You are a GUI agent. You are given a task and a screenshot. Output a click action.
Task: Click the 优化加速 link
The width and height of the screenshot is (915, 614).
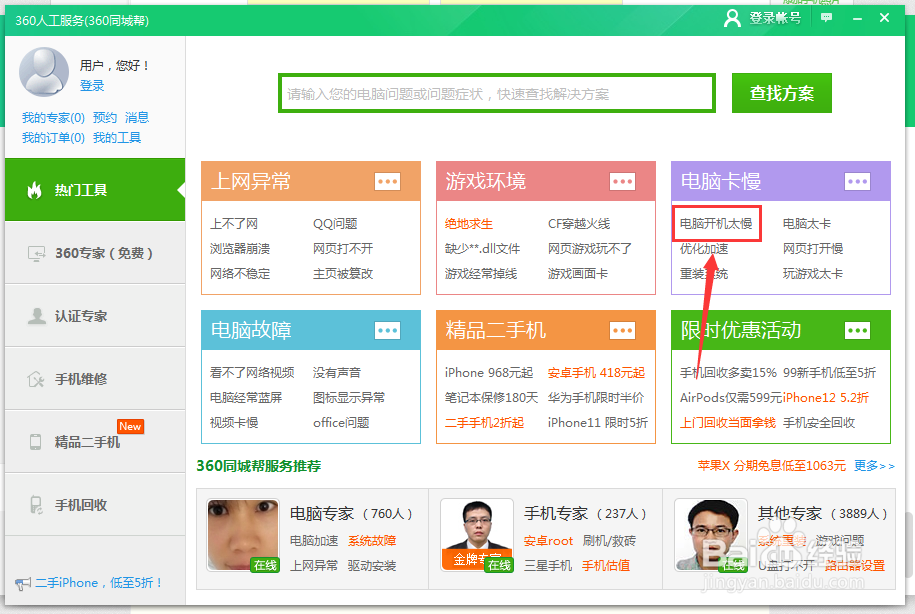tap(706, 248)
